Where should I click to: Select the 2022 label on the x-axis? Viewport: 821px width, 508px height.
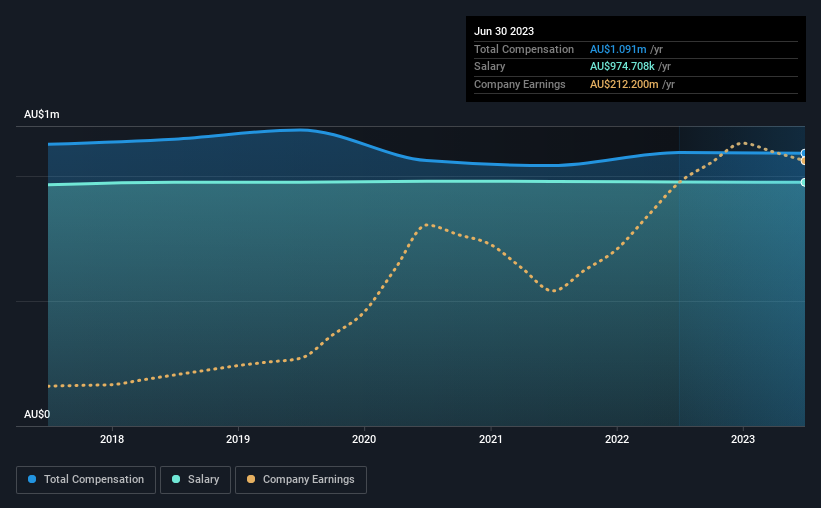coord(617,439)
